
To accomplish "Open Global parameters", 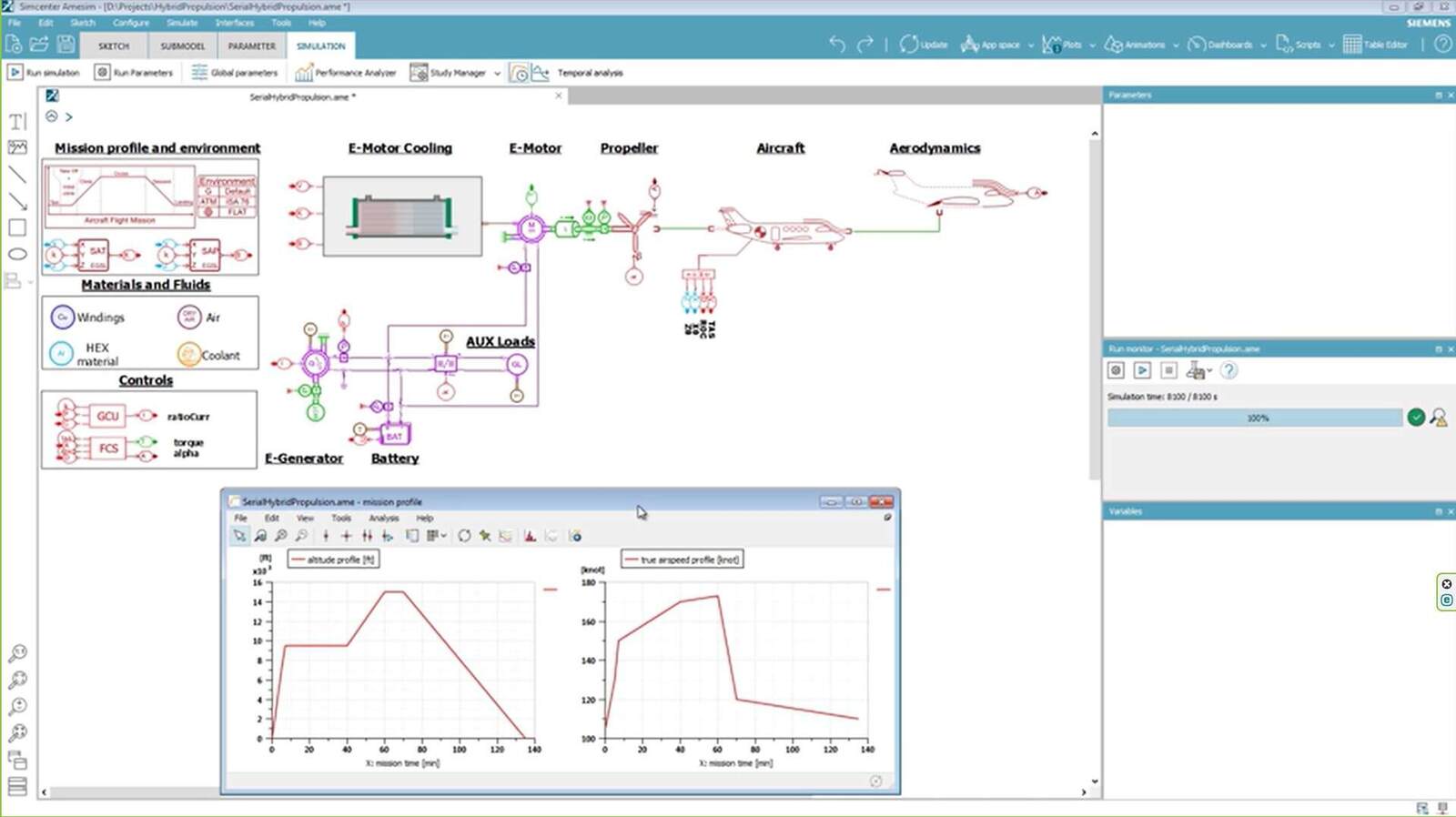I will pos(235,73).
